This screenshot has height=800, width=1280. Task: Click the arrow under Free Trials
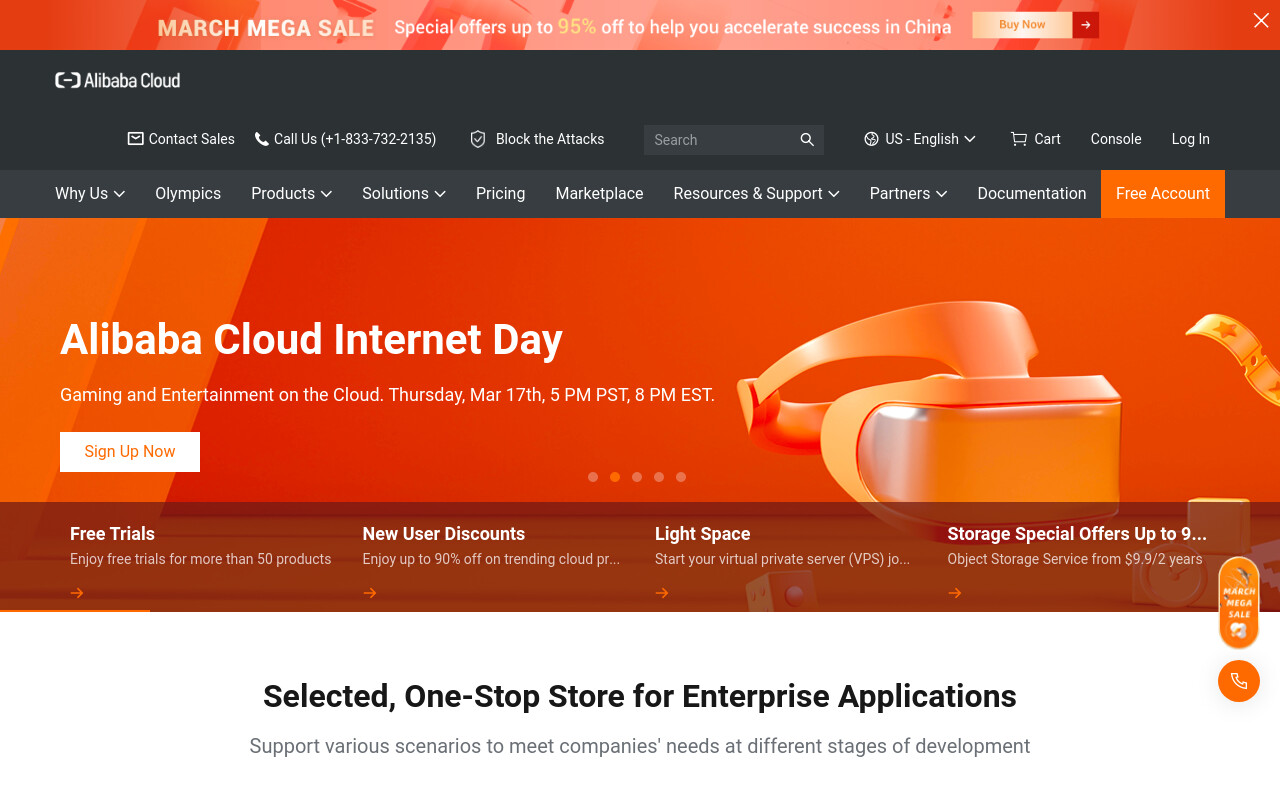point(77,593)
